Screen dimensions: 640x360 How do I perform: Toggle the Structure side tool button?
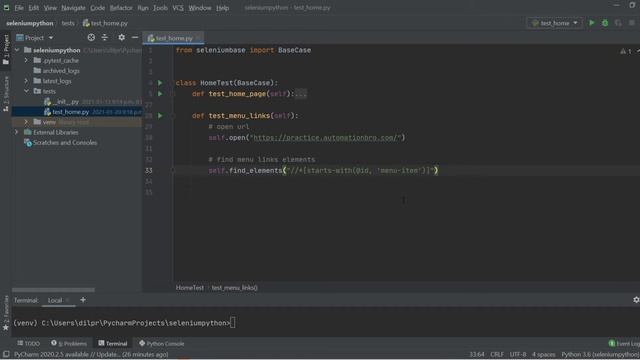(x=6, y=94)
